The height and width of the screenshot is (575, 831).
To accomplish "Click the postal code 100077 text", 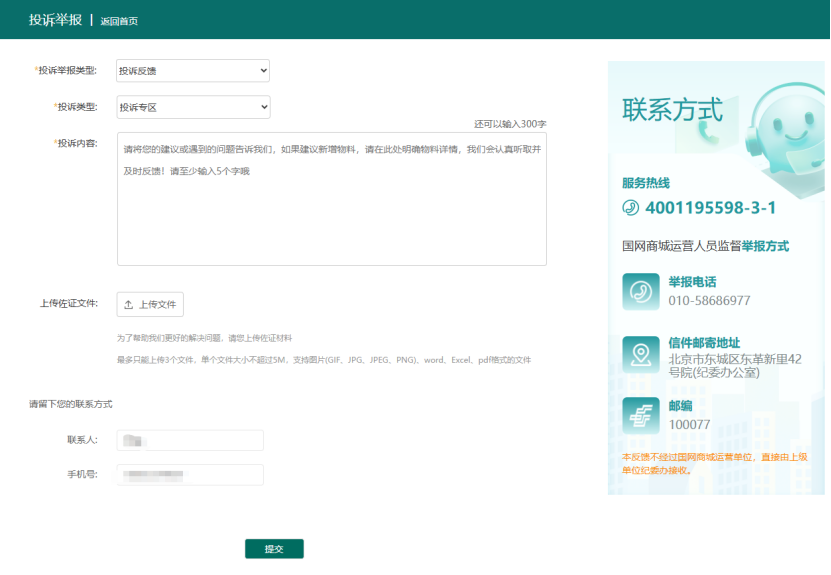I will coord(689,424).
